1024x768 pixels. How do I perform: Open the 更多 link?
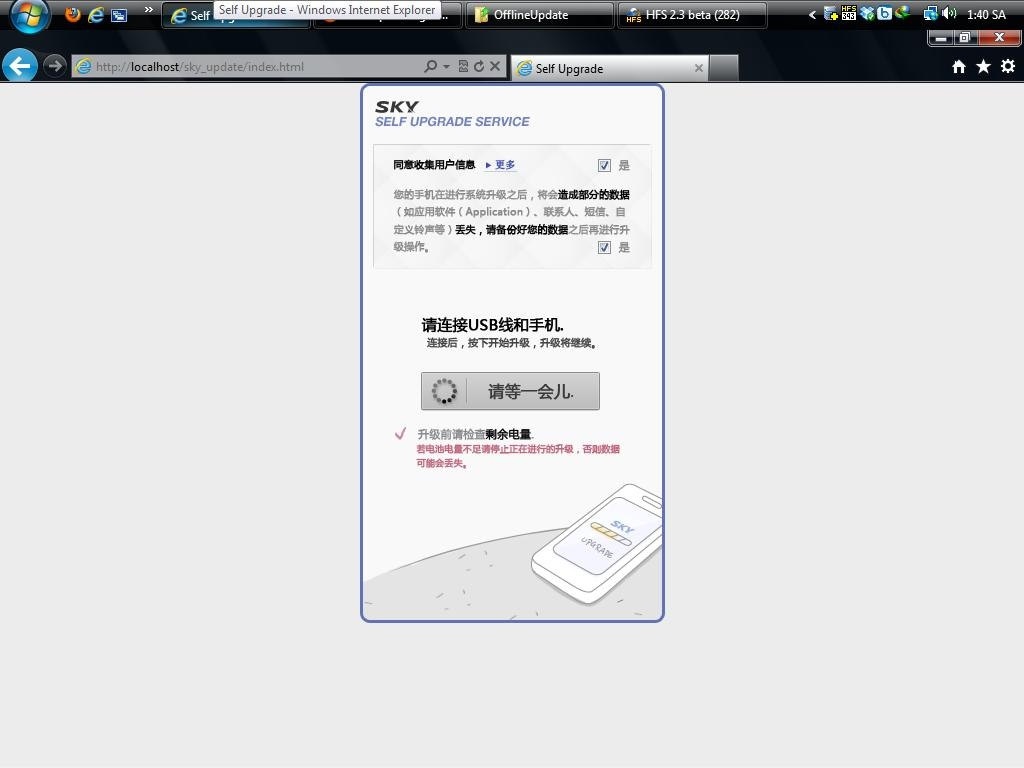pyautogui.click(x=505, y=165)
